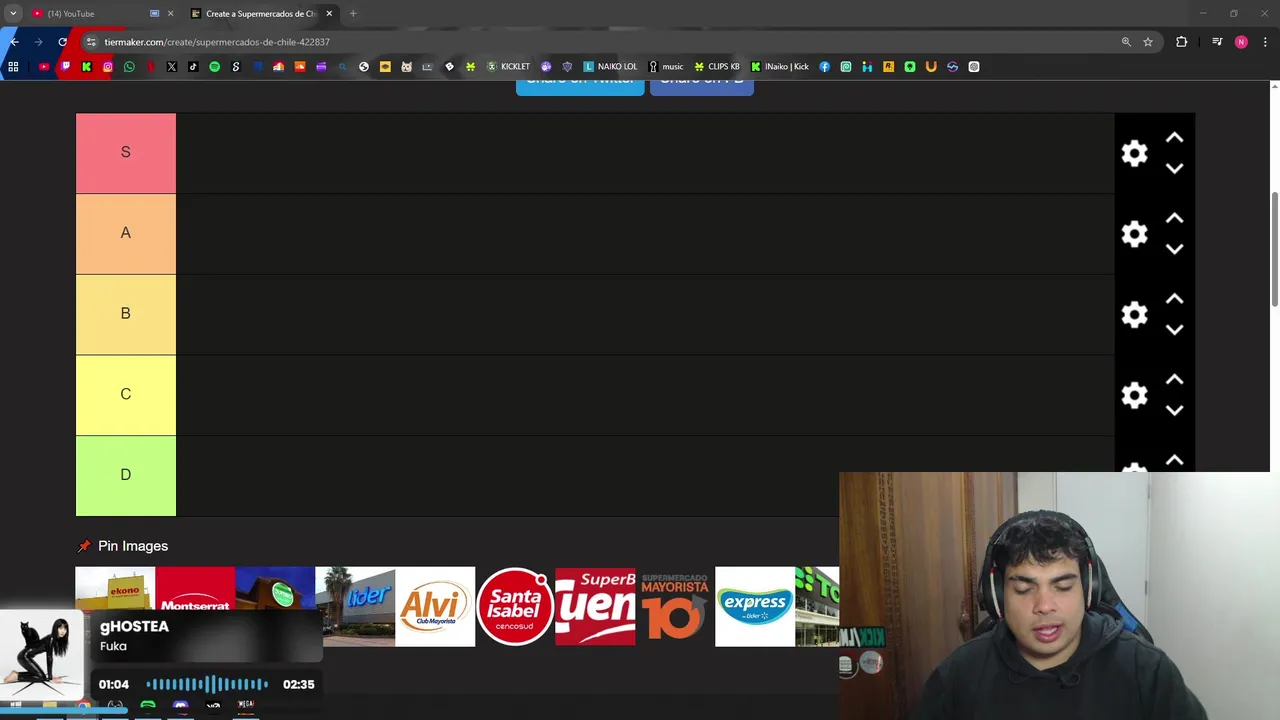Image resolution: width=1280 pixels, height=720 pixels.
Task: Open settings gear for B tier
Action: (x=1134, y=315)
